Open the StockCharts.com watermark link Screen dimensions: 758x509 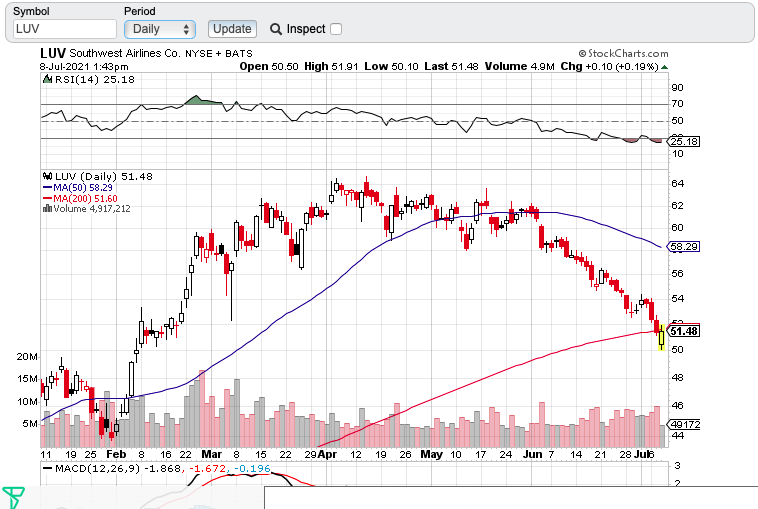coord(632,52)
